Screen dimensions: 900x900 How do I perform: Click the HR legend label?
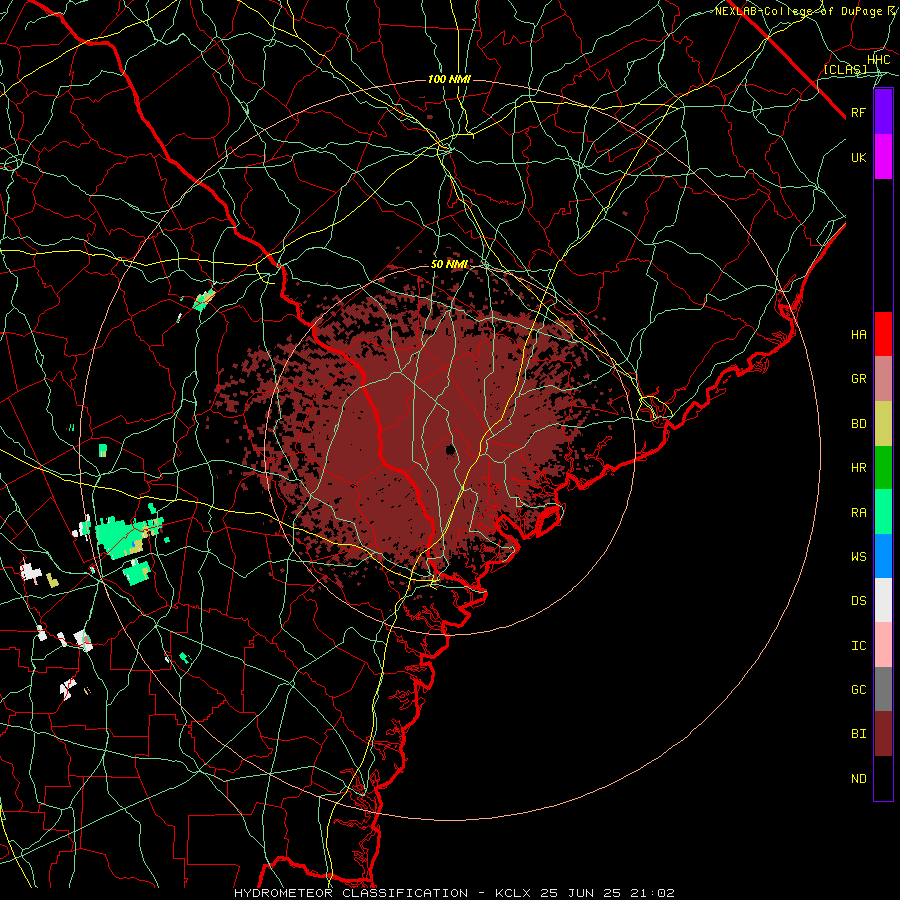(858, 468)
